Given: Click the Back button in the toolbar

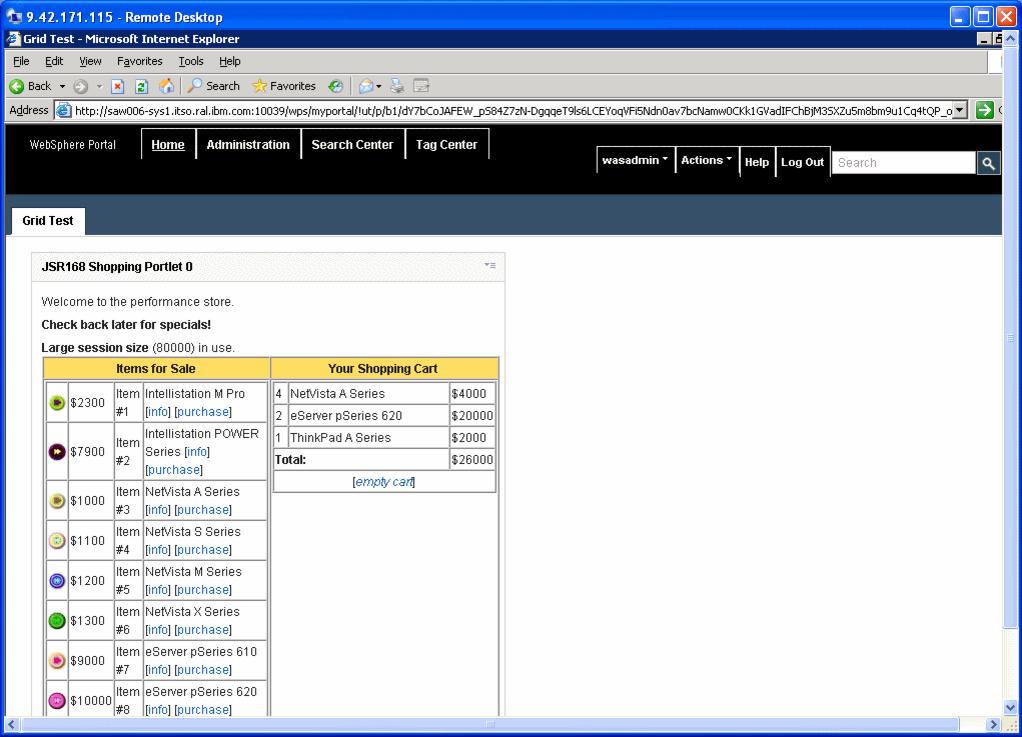Looking at the screenshot, I should (30, 86).
